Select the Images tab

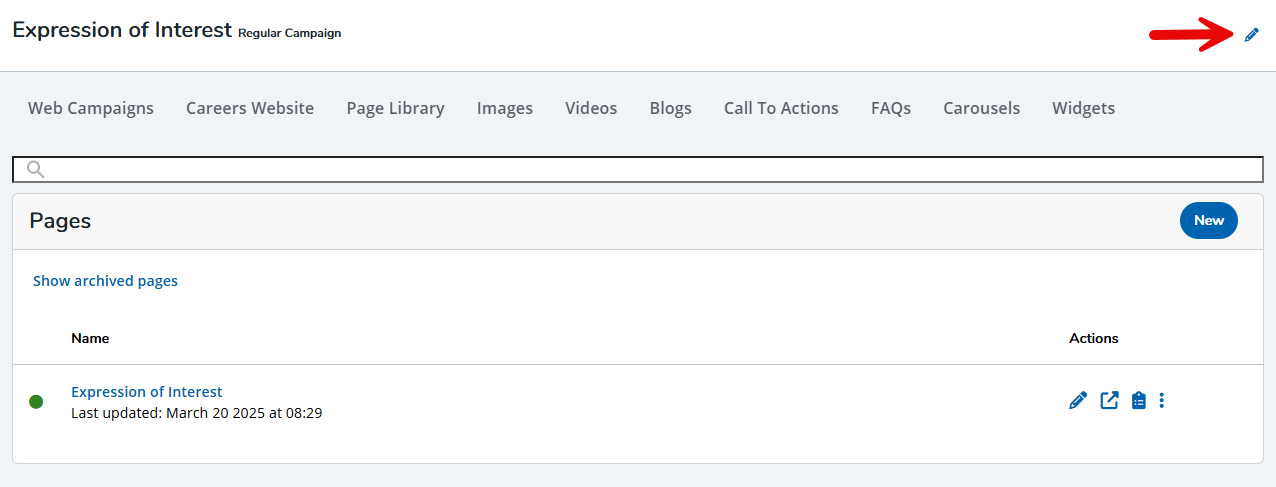coord(505,108)
